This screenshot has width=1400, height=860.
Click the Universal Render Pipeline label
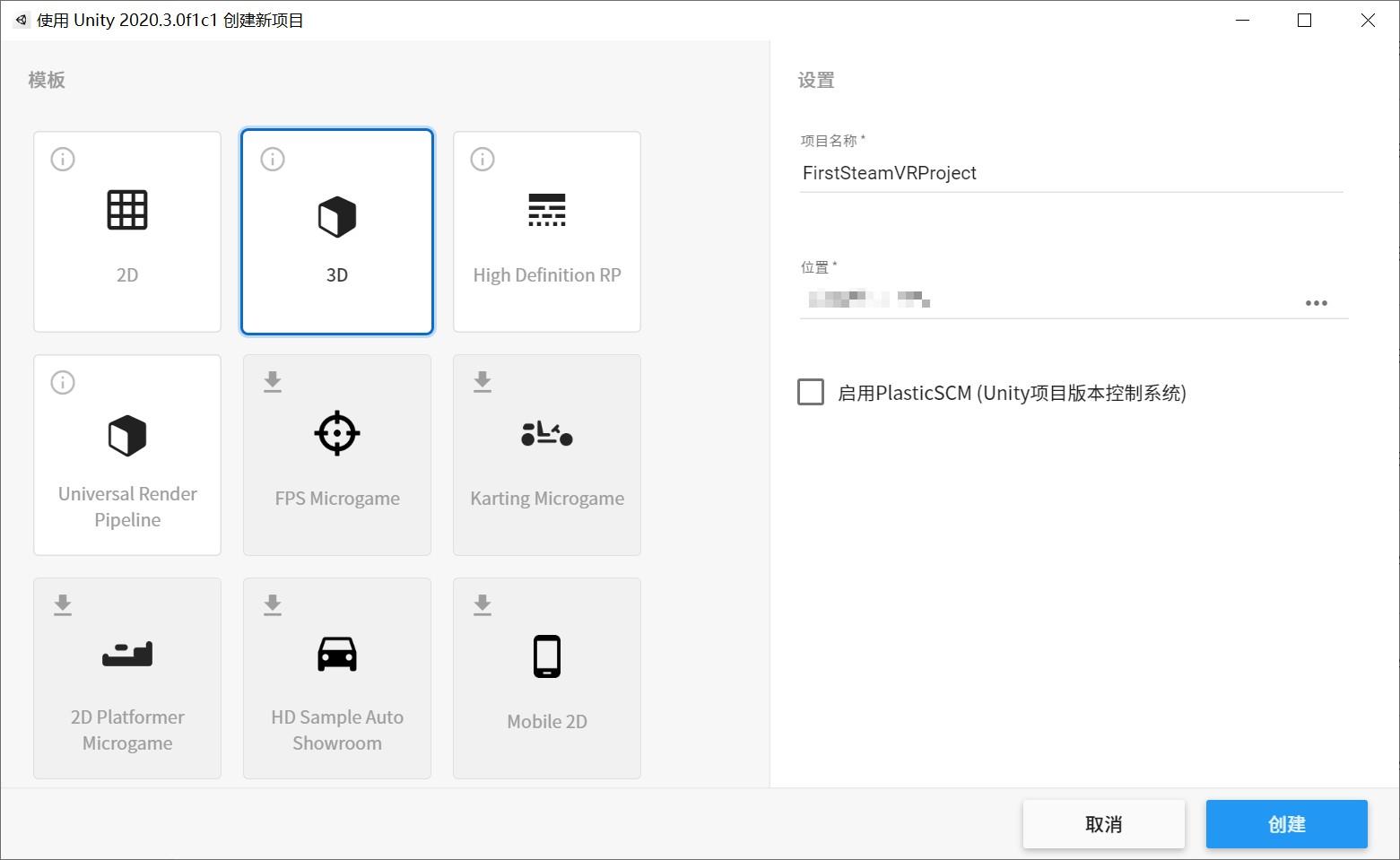(x=127, y=507)
